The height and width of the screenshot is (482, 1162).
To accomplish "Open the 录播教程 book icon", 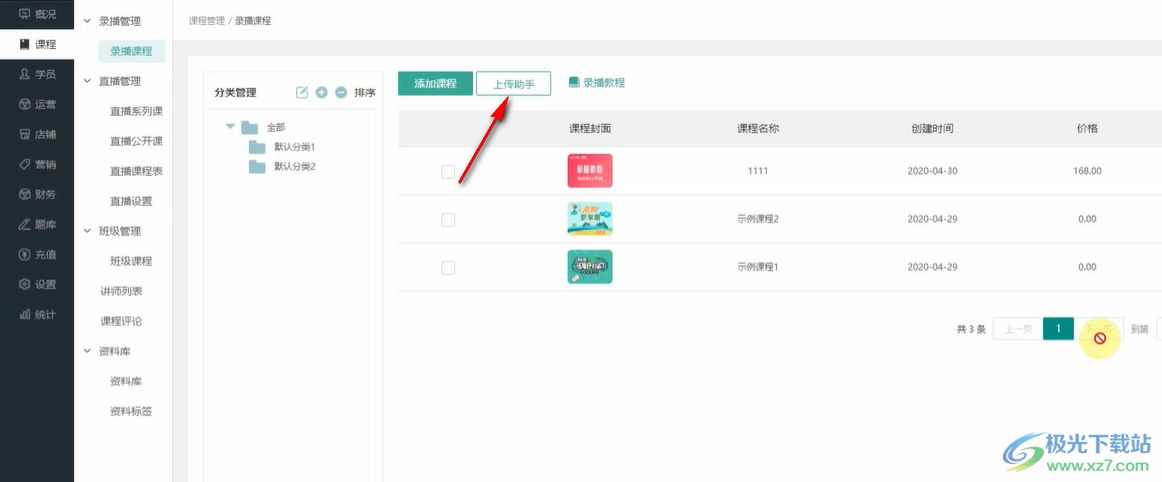I will click(x=574, y=83).
